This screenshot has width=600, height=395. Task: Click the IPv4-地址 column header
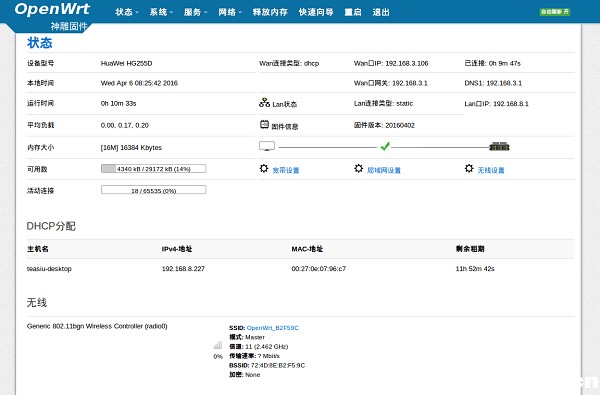(177, 249)
